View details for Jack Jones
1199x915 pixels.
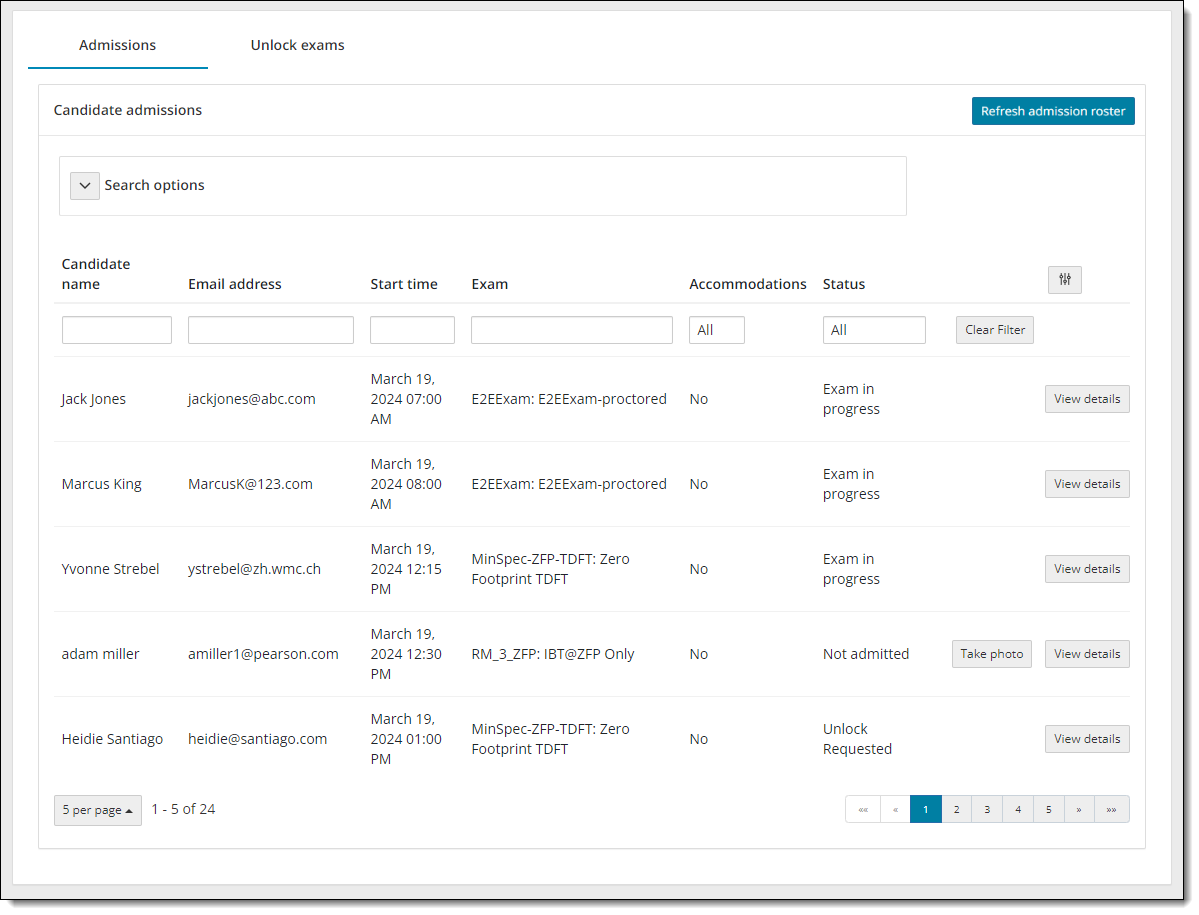[1086, 399]
